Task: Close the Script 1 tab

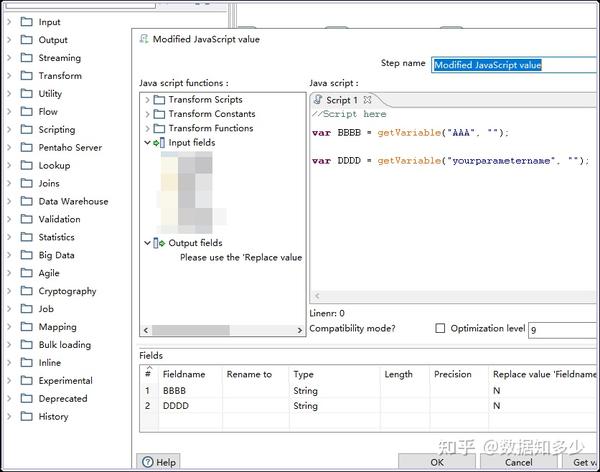Action: pos(367,100)
